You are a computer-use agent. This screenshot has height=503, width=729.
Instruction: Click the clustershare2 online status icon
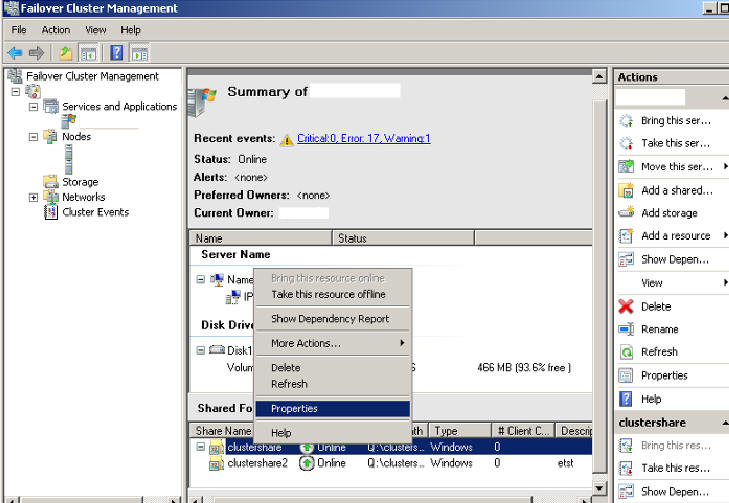(x=306, y=463)
